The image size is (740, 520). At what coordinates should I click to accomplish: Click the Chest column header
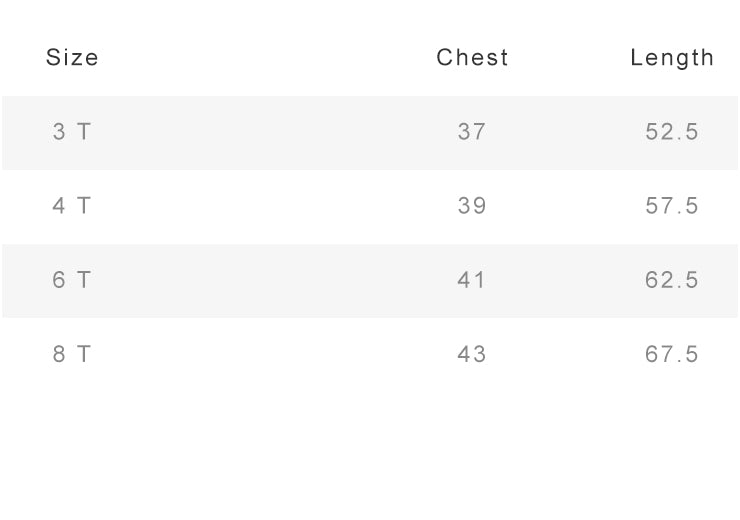pos(472,58)
